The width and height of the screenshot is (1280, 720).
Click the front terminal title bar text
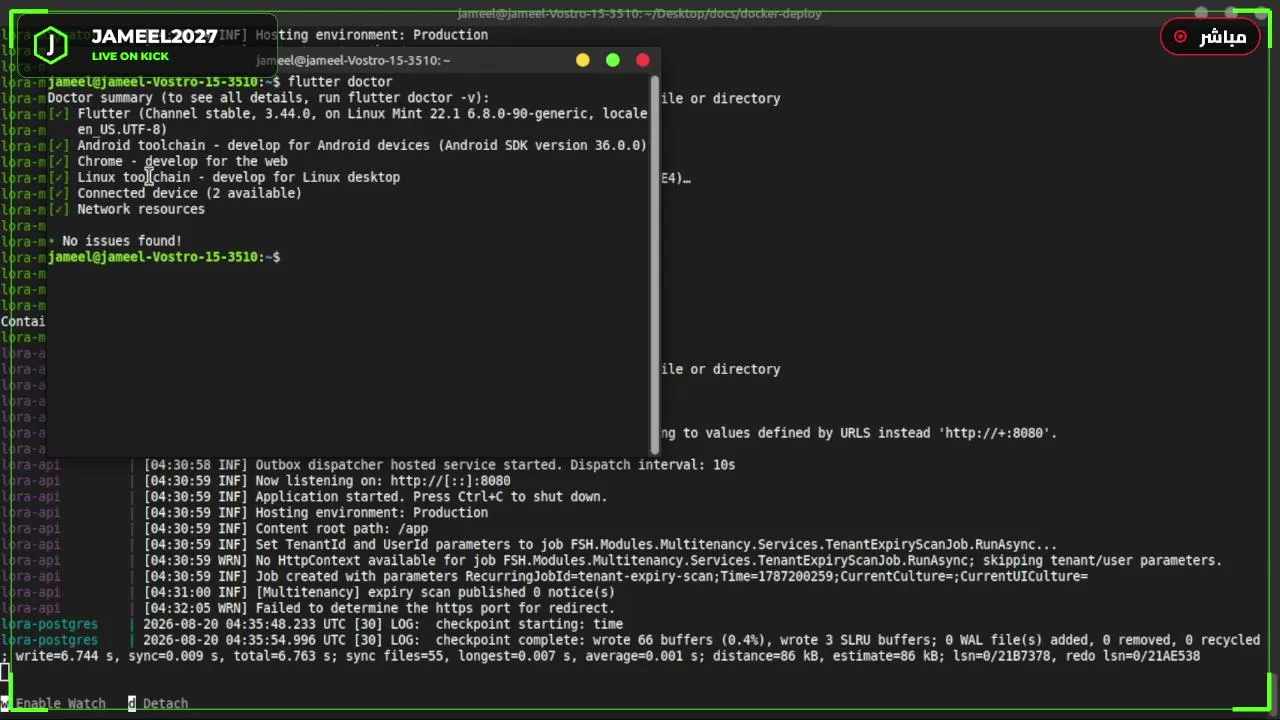point(353,60)
